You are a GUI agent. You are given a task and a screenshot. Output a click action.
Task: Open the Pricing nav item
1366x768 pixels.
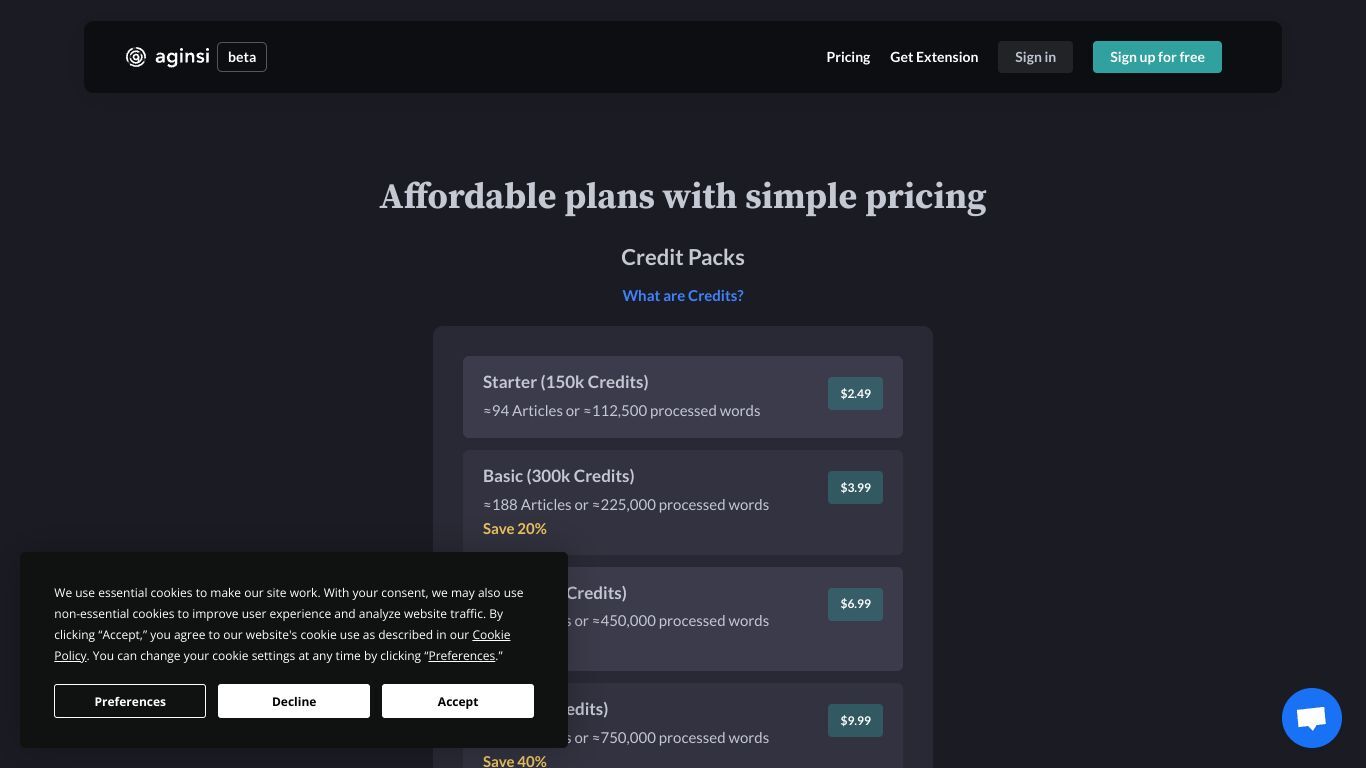point(848,57)
